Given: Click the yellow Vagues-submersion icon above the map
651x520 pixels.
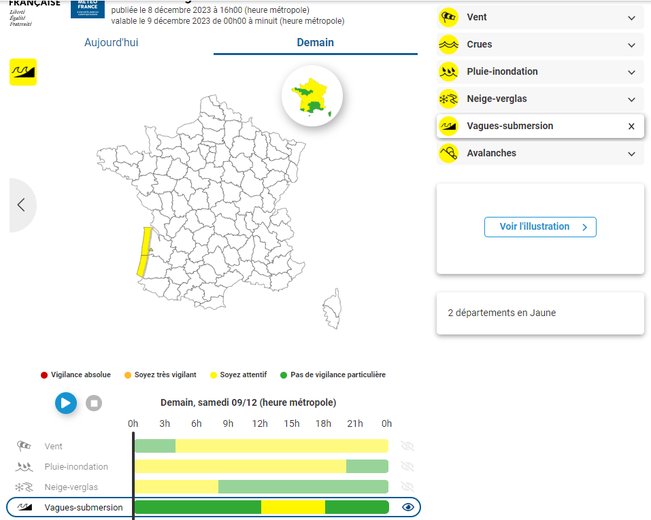Looking at the screenshot, I should coord(23,72).
